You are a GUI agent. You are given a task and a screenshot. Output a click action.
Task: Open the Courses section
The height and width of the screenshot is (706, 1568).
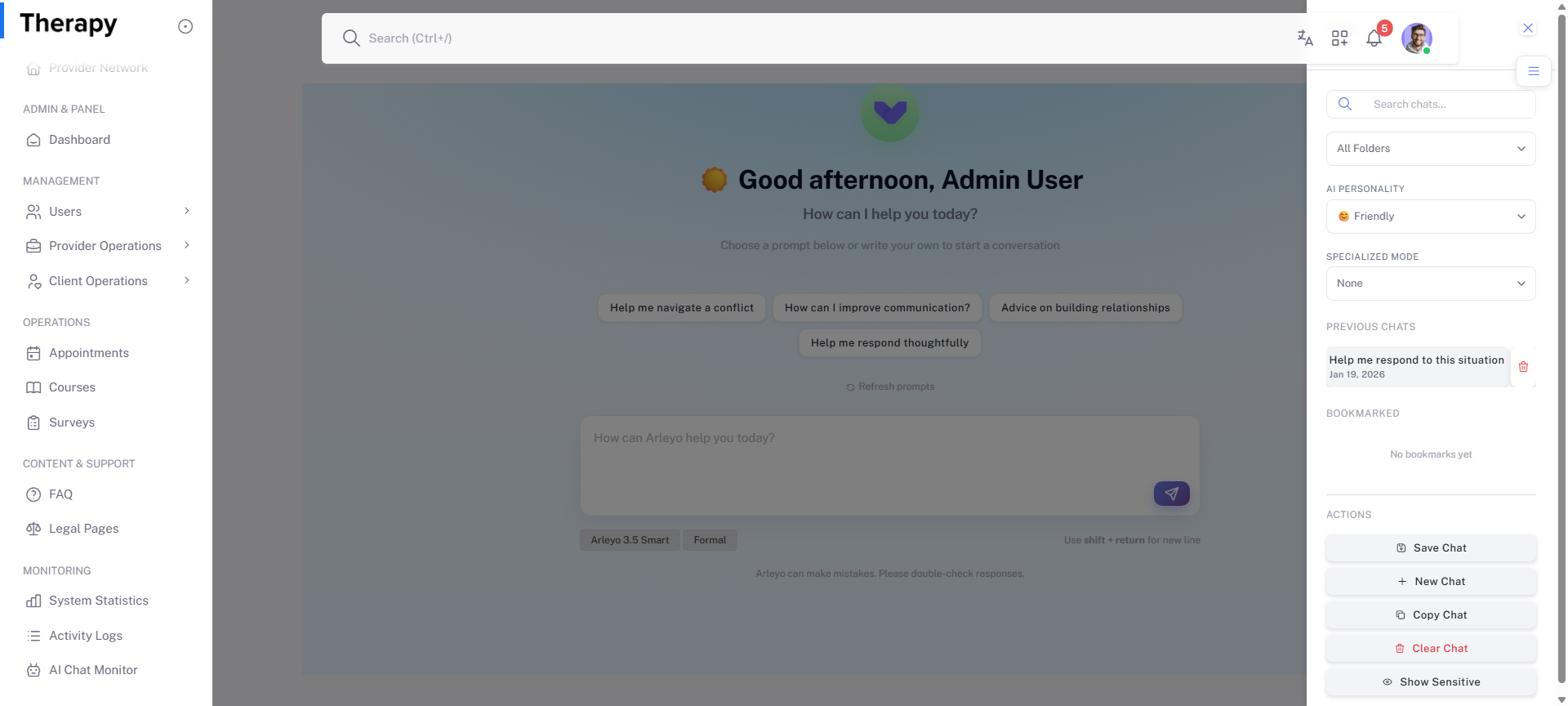(x=106, y=387)
